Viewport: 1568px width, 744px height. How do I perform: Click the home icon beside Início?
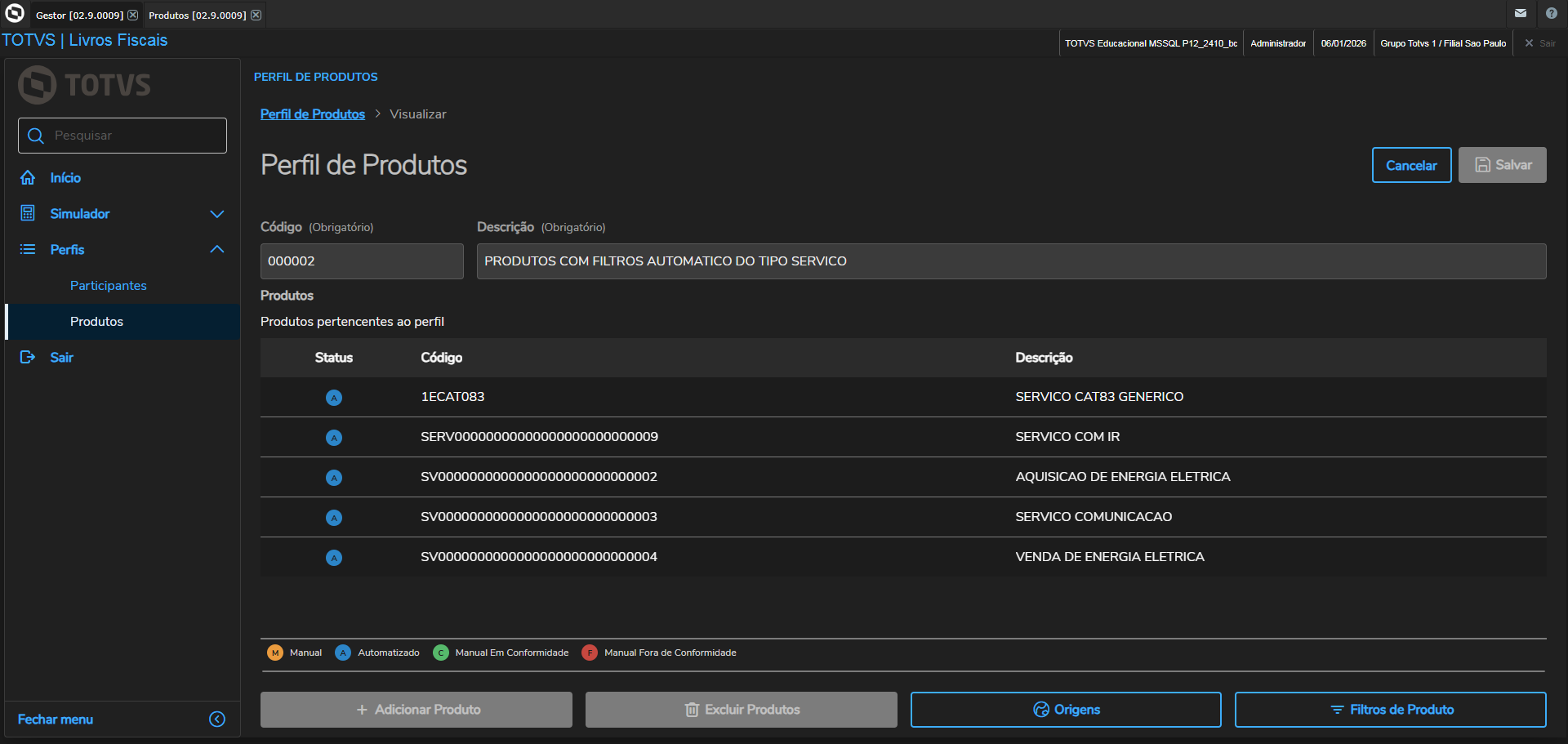click(x=28, y=177)
